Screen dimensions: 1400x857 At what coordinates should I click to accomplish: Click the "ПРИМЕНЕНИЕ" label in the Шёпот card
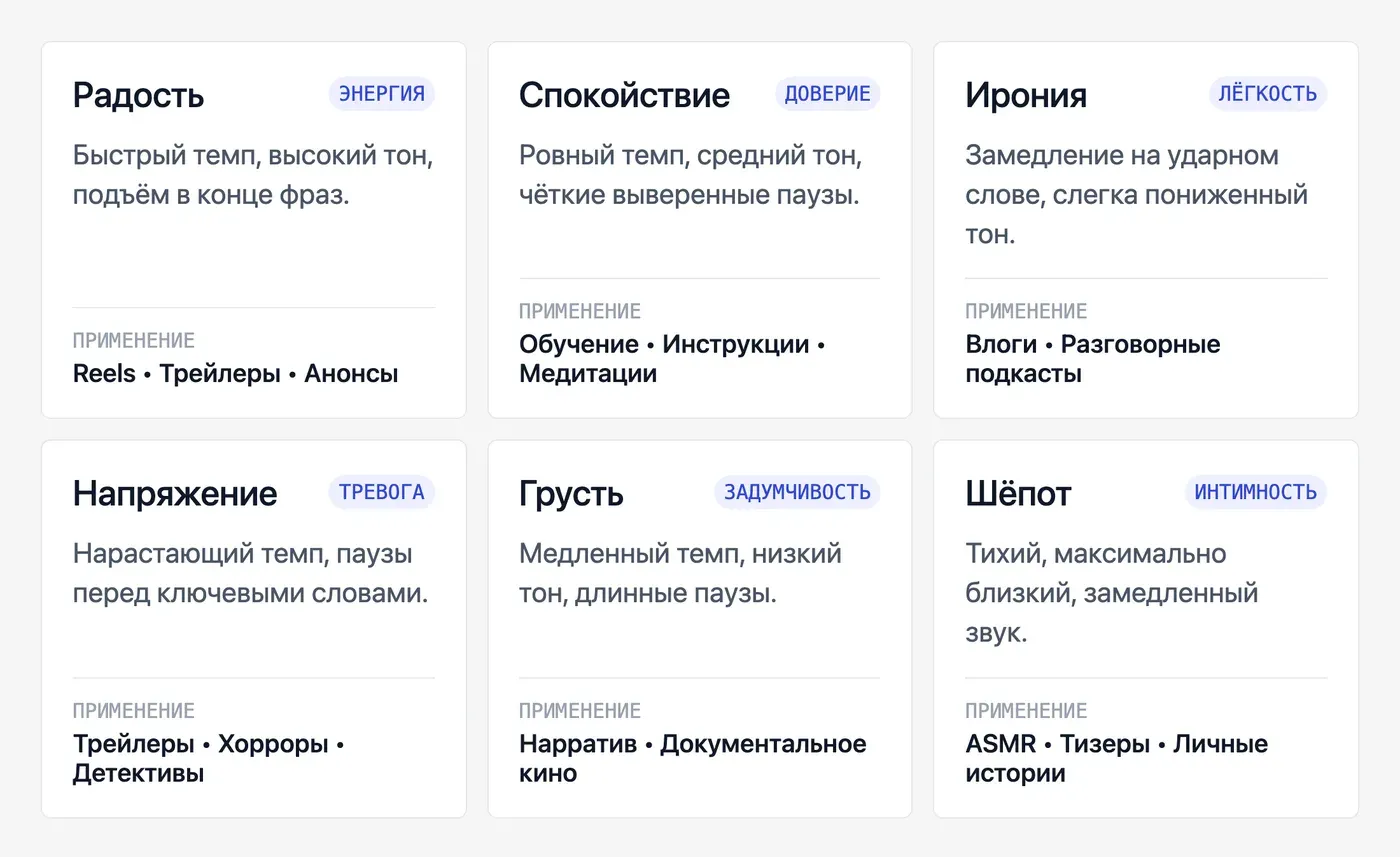1026,711
